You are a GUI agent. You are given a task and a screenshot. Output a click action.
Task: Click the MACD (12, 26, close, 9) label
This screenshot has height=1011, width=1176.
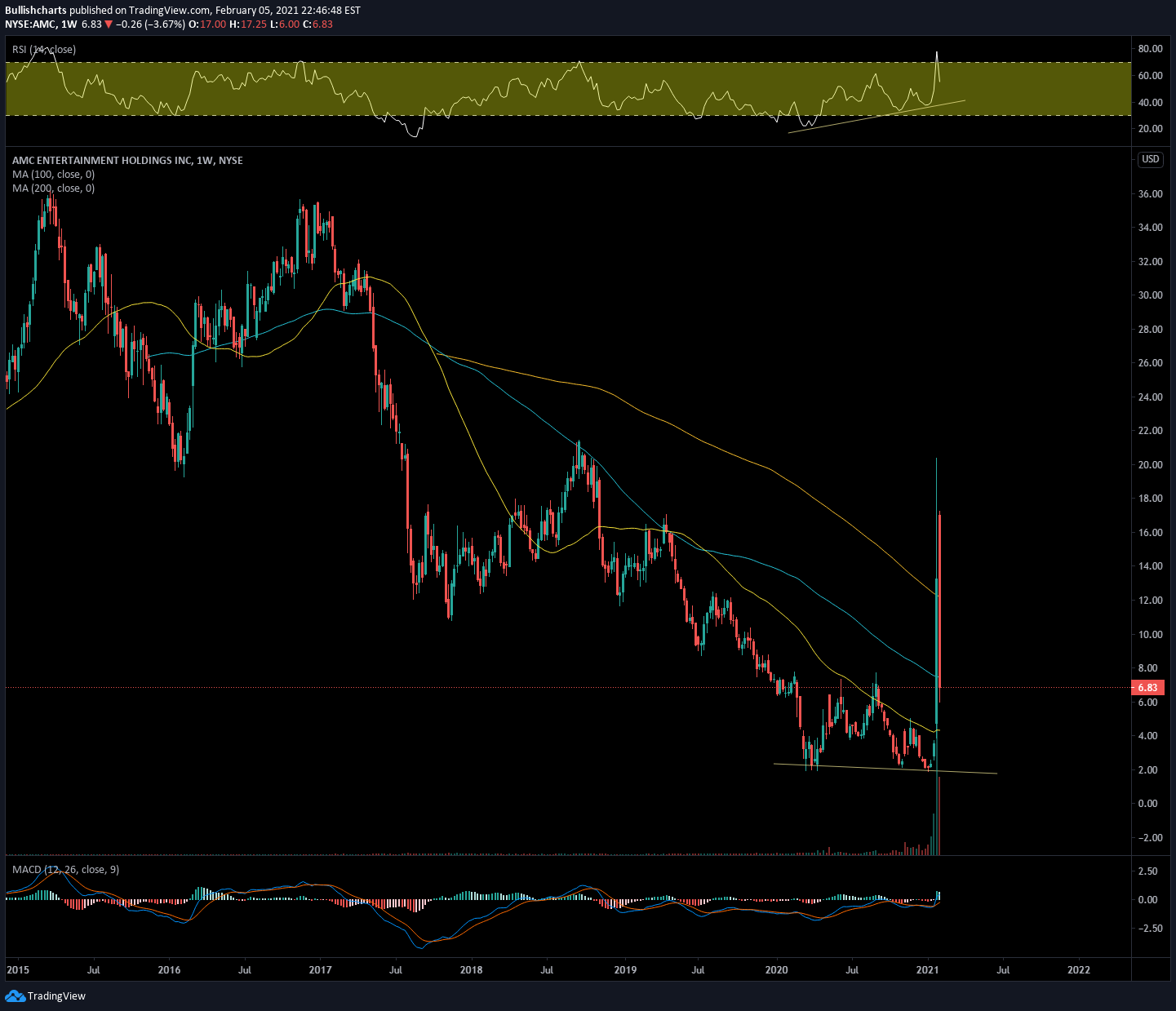pos(65,870)
